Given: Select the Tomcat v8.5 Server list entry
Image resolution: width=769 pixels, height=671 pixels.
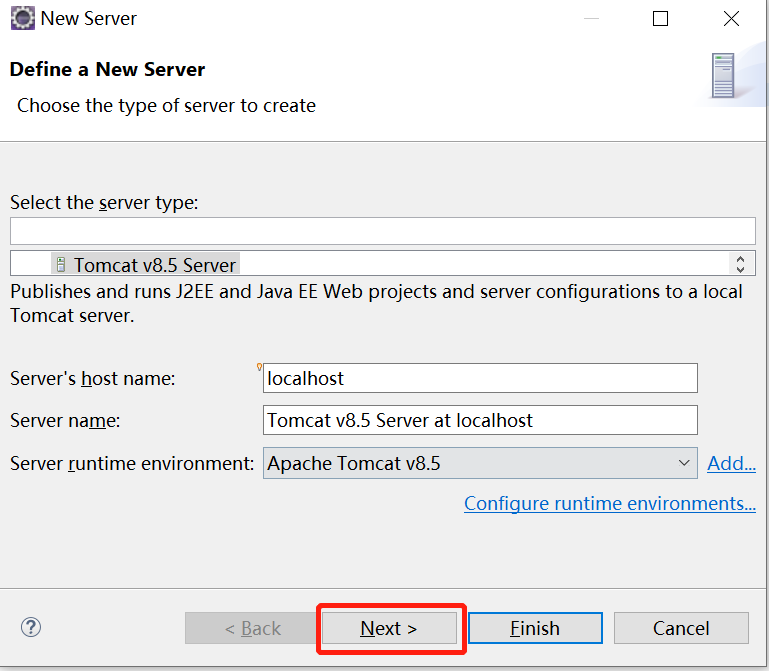Looking at the screenshot, I should pos(146,265).
